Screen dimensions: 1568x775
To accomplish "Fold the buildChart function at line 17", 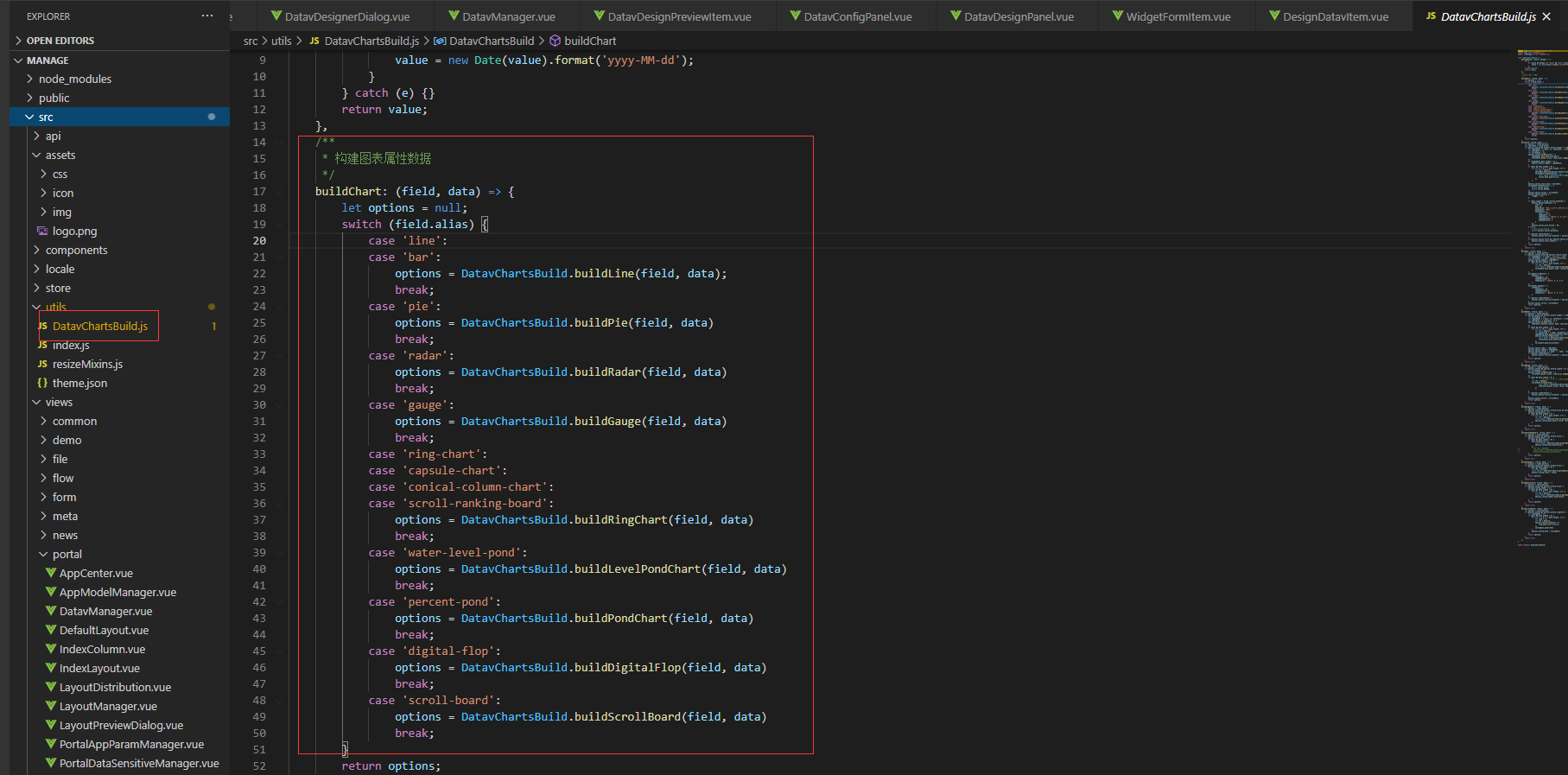I will pos(279,192).
